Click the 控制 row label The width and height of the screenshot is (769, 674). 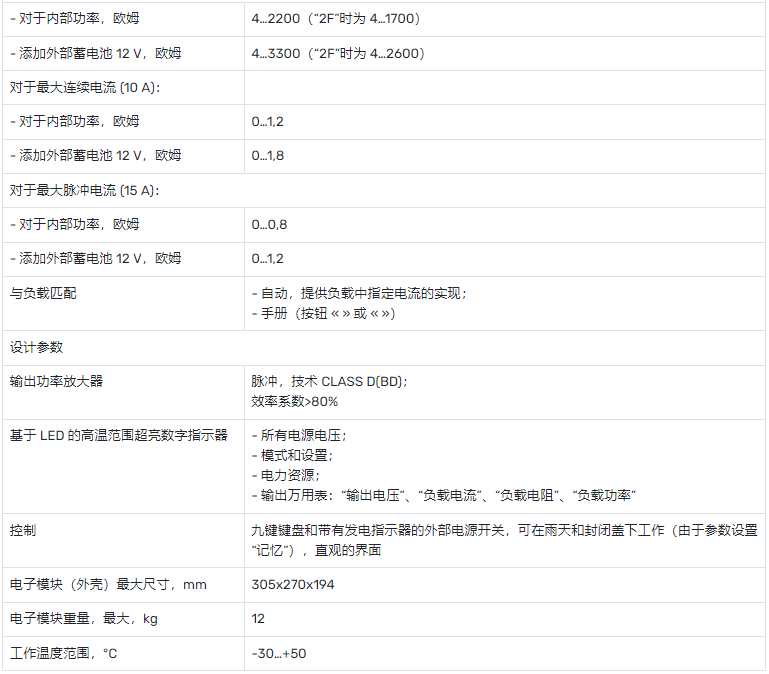[x=23, y=529]
